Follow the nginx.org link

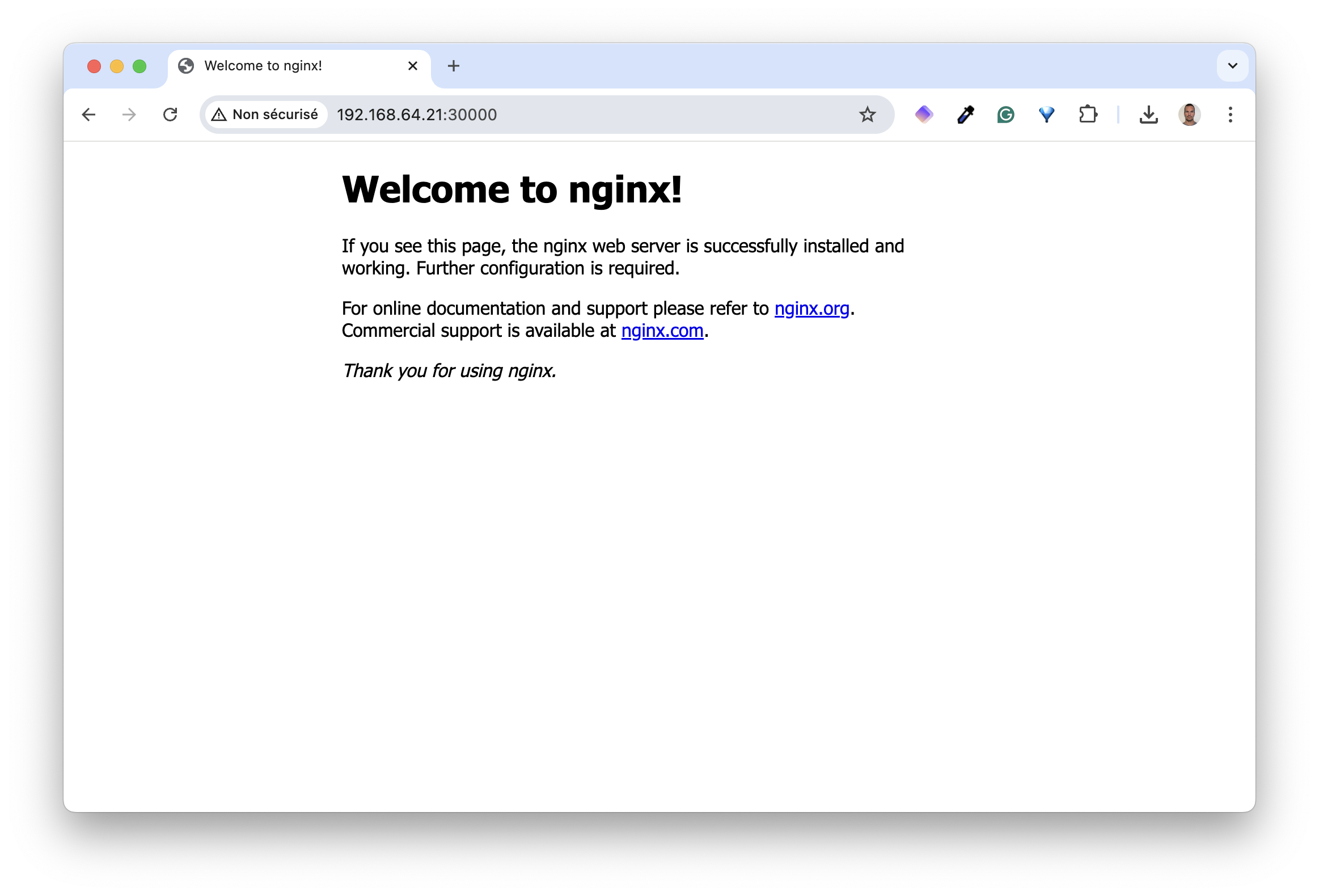tap(812, 308)
